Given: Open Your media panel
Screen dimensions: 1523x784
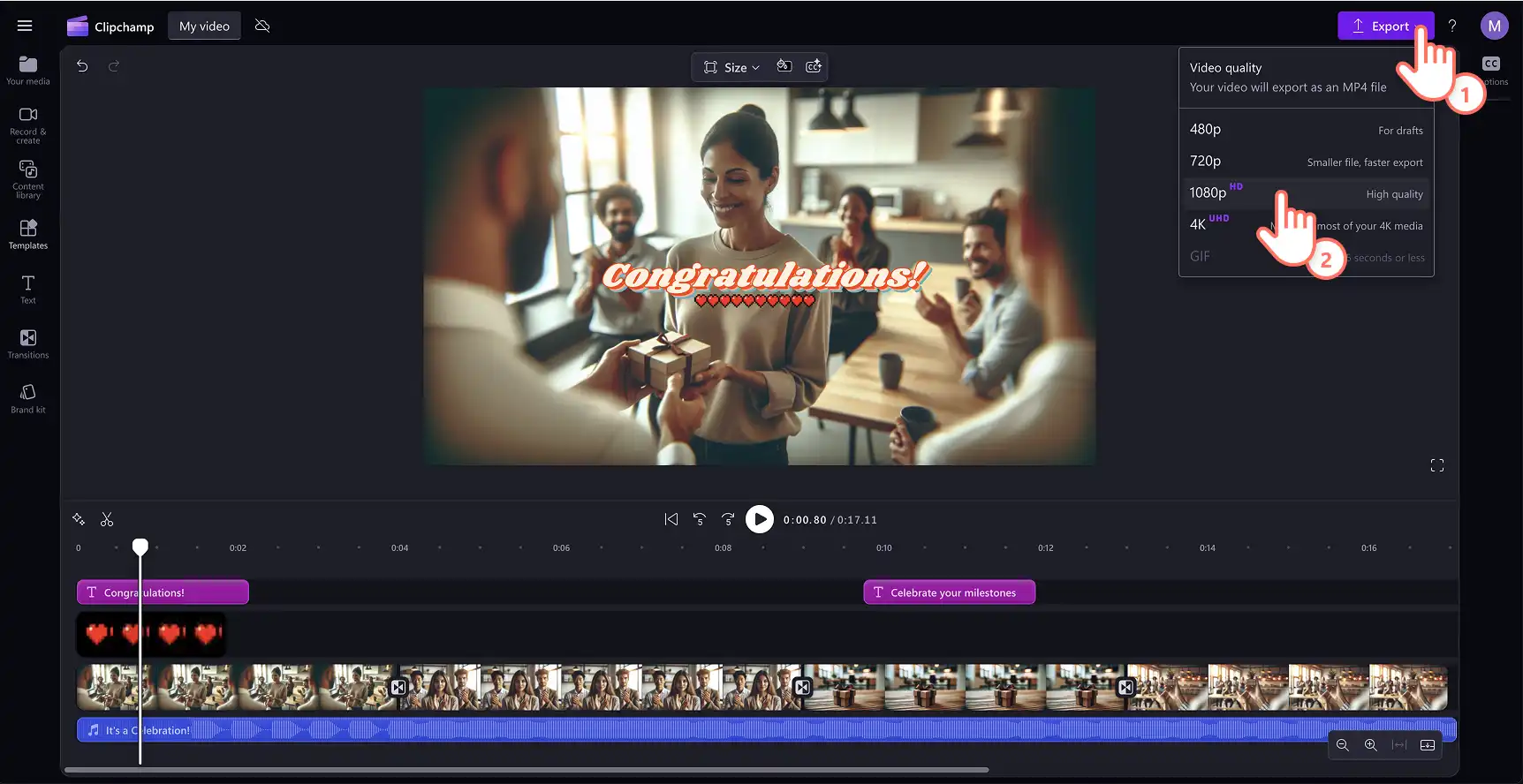Looking at the screenshot, I should tap(28, 71).
